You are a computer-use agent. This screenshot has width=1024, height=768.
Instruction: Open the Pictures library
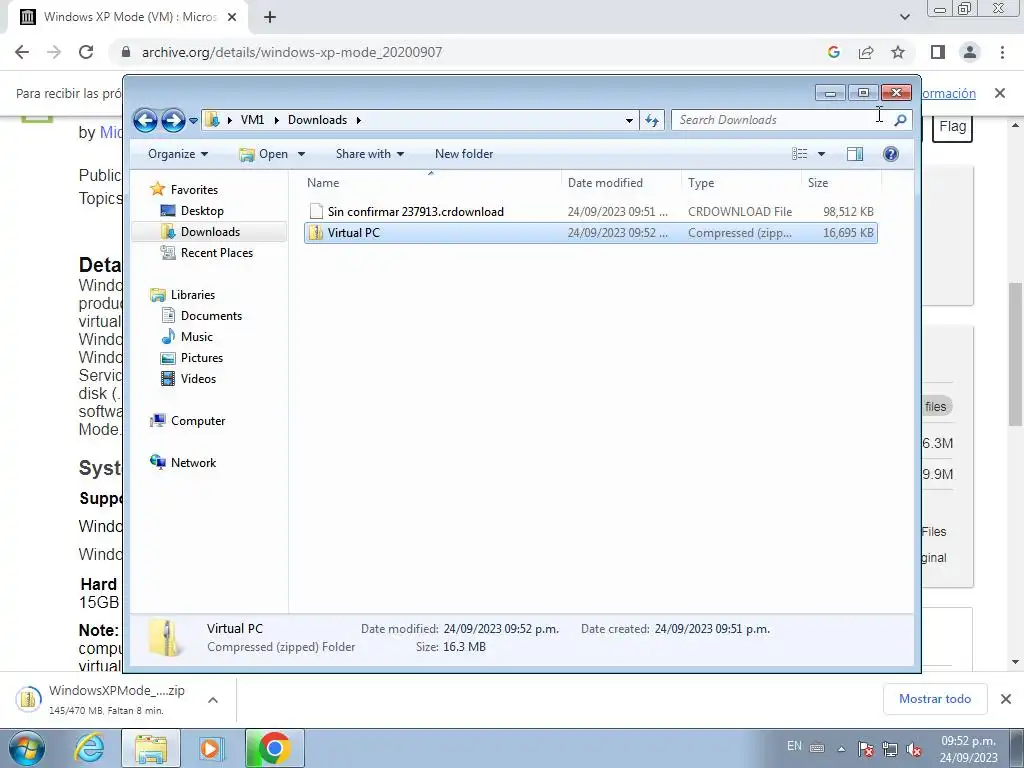pos(202,358)
